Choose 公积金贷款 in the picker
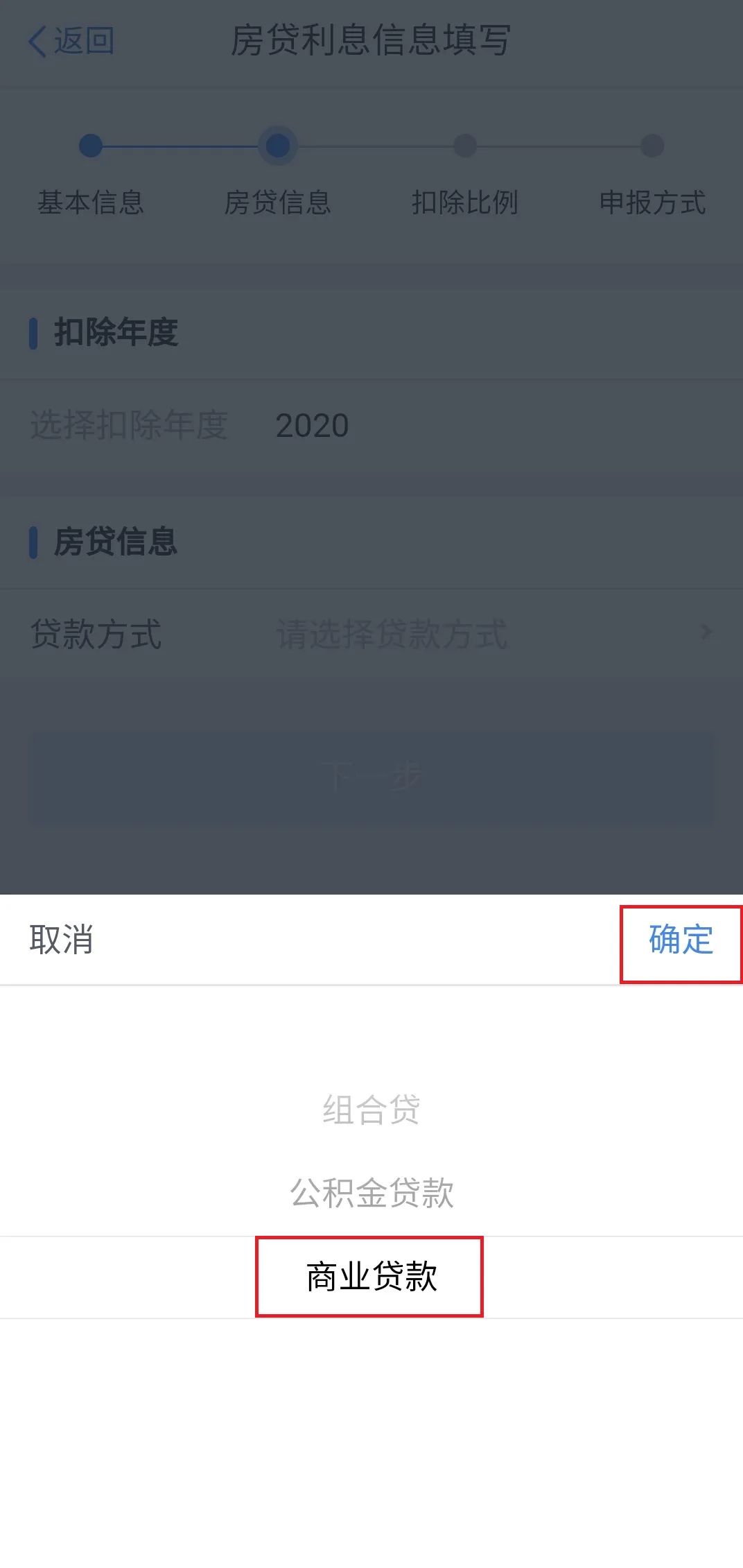 click(x=371, y=1193)
